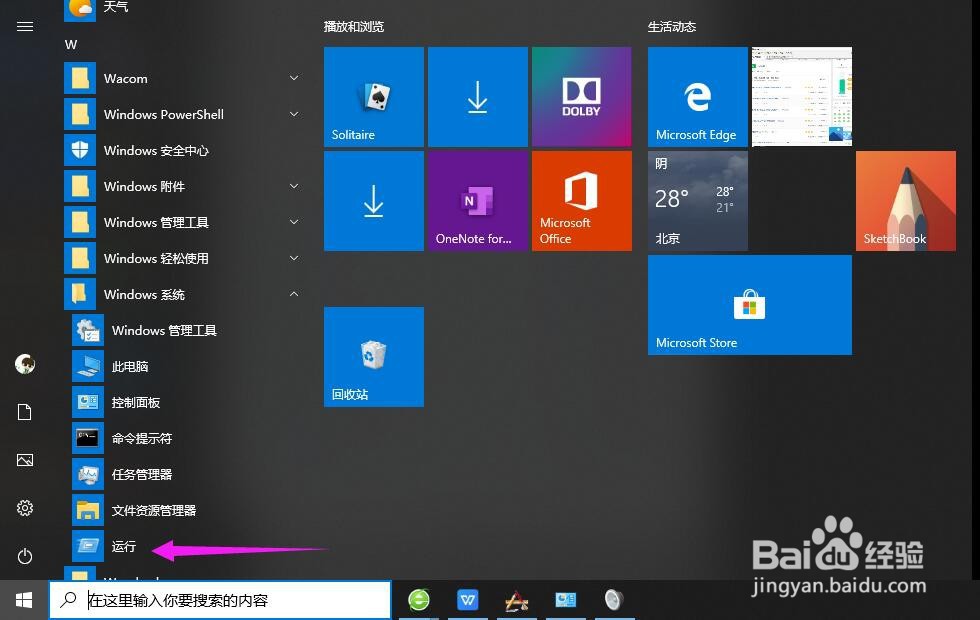980x620 pixels.
Task: Launch the Microsoft Office tile
Action: [581, 201]
